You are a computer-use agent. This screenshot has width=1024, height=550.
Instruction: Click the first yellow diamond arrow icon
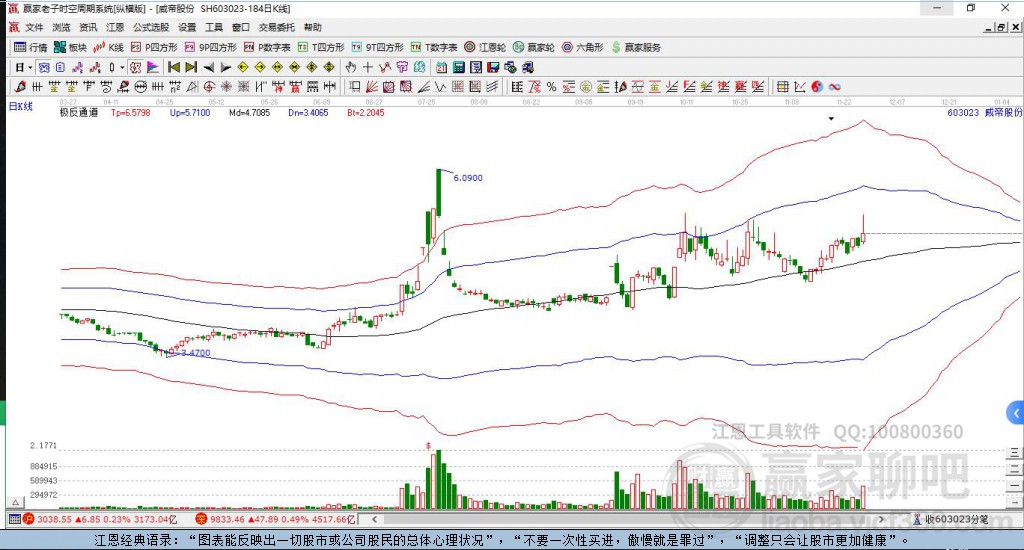pyautogui.click(x=242, y=67)
